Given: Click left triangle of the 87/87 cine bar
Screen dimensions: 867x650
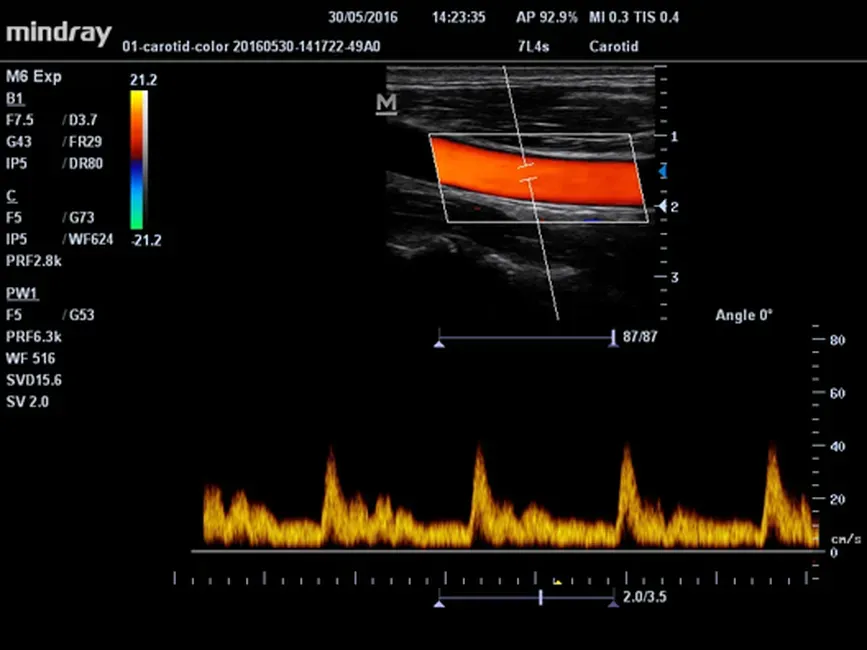Looking at the screenshot, I should pos(438,343).
